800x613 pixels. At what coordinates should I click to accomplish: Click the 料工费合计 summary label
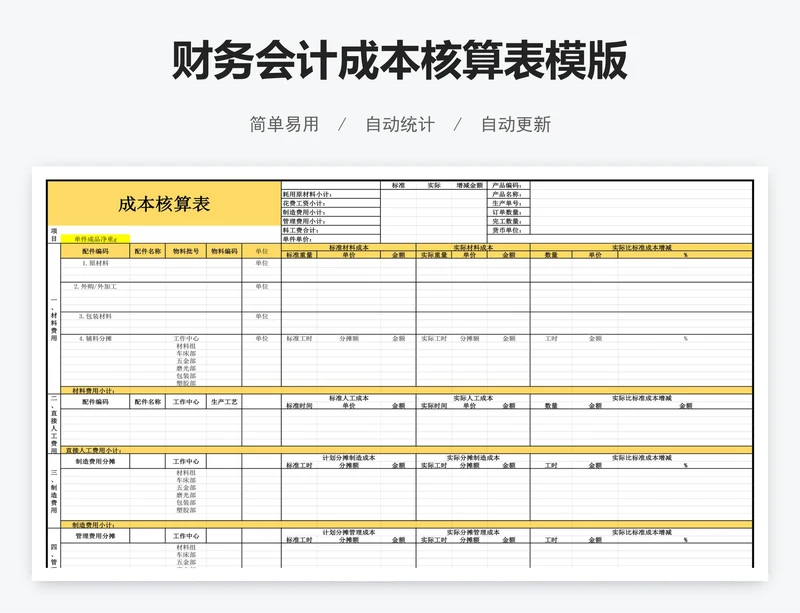point(301,230)
